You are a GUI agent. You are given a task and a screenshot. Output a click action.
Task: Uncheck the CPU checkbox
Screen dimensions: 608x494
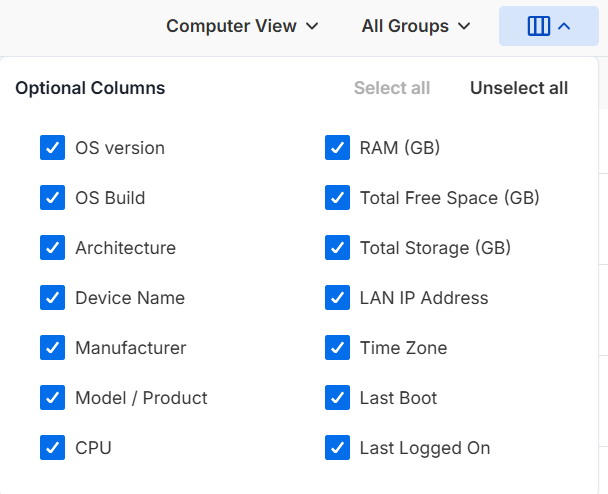(x=52, y=447)
